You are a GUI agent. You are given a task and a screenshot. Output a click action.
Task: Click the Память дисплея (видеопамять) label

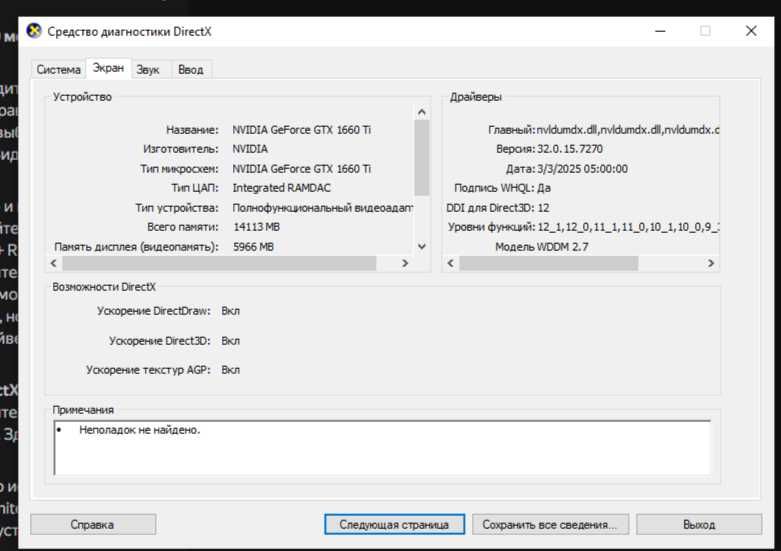136,247
